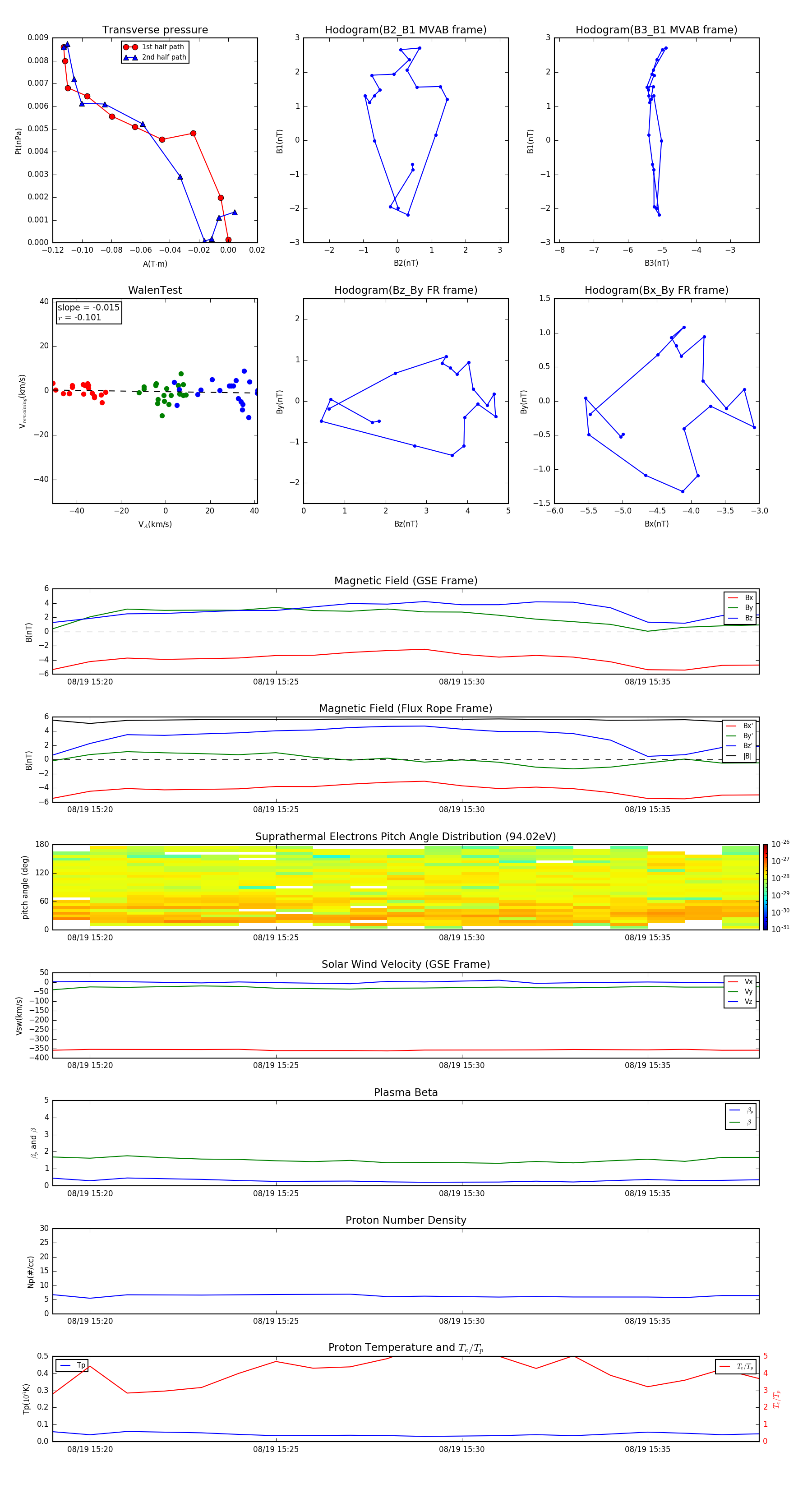Click the 'B2(nT)' x-axis label

tap(406, 263)
